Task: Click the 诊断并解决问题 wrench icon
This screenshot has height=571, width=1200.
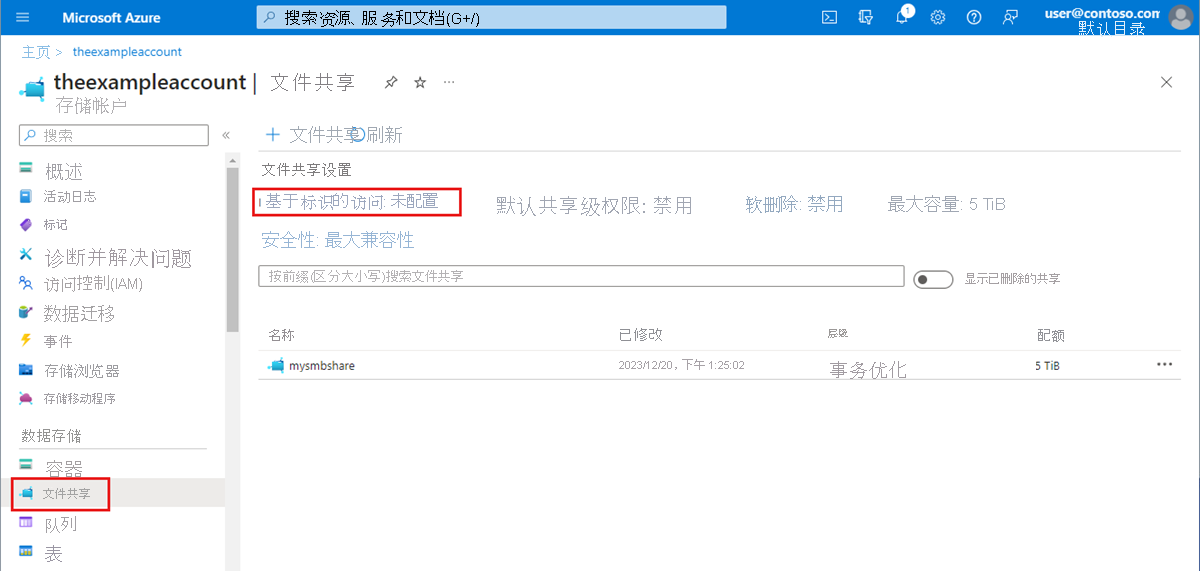Action: (26, 256)
